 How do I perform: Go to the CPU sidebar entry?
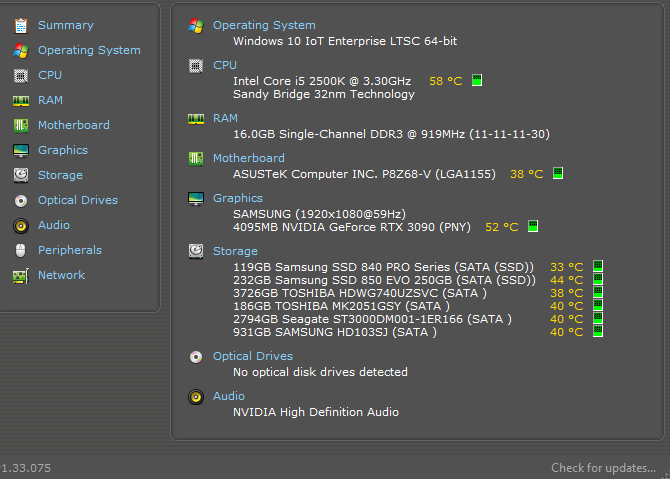pyautogui.click(x=50, y=75)
